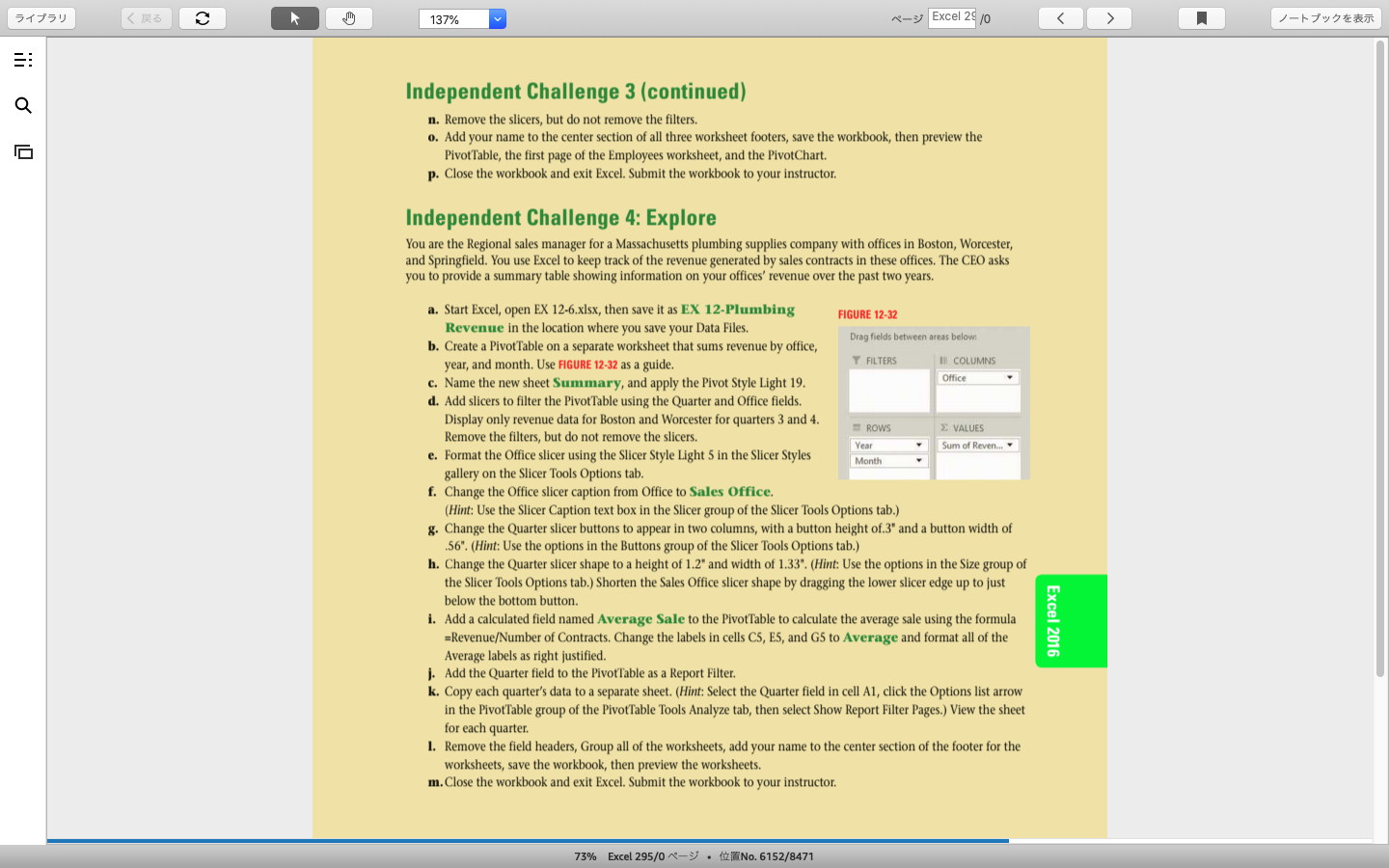Click the 戻る back button
The image size is (1389, 868).
pos(147,18)
